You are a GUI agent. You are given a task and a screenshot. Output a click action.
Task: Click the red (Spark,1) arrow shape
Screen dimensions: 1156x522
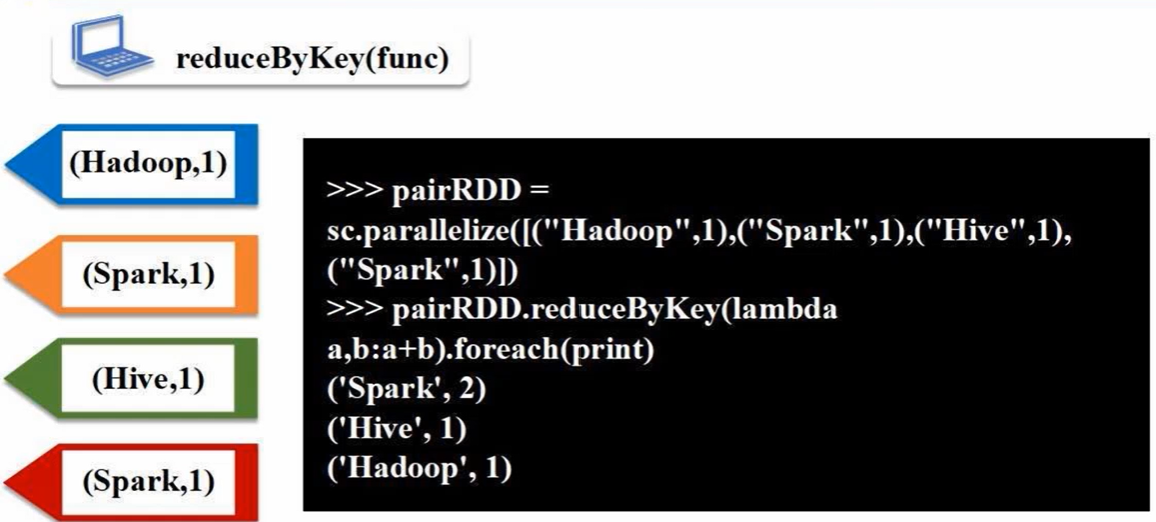132,482
